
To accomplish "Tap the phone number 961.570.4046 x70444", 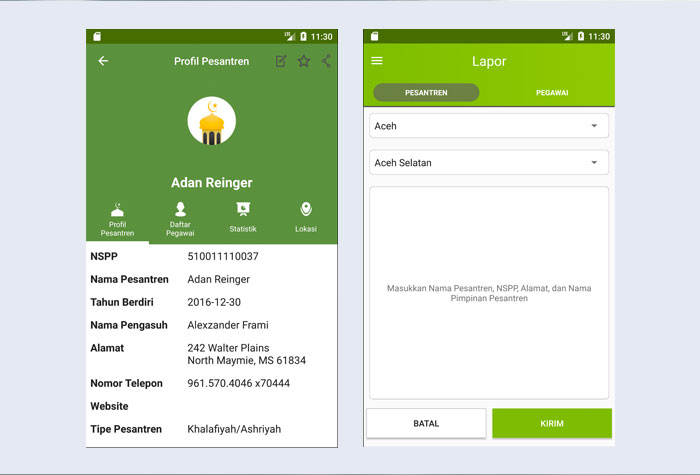I will click(238, 383).
